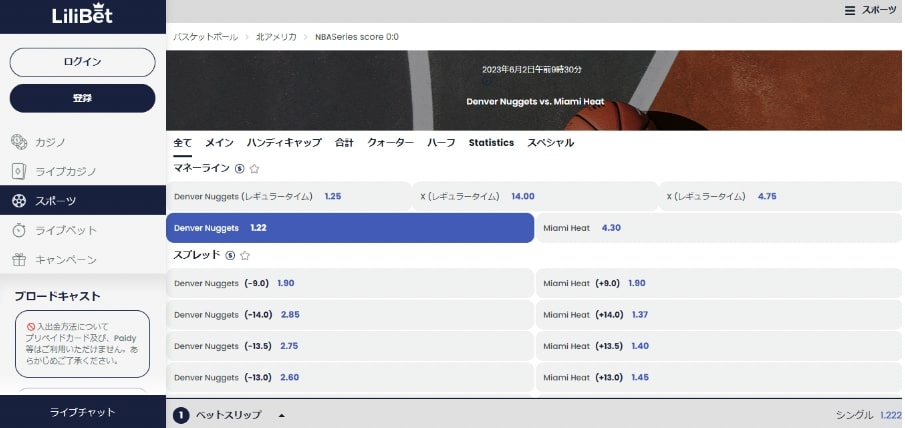The image size is (905, 428).
Task: Select the クォーター tab
Action: click(x=391, y=142)
